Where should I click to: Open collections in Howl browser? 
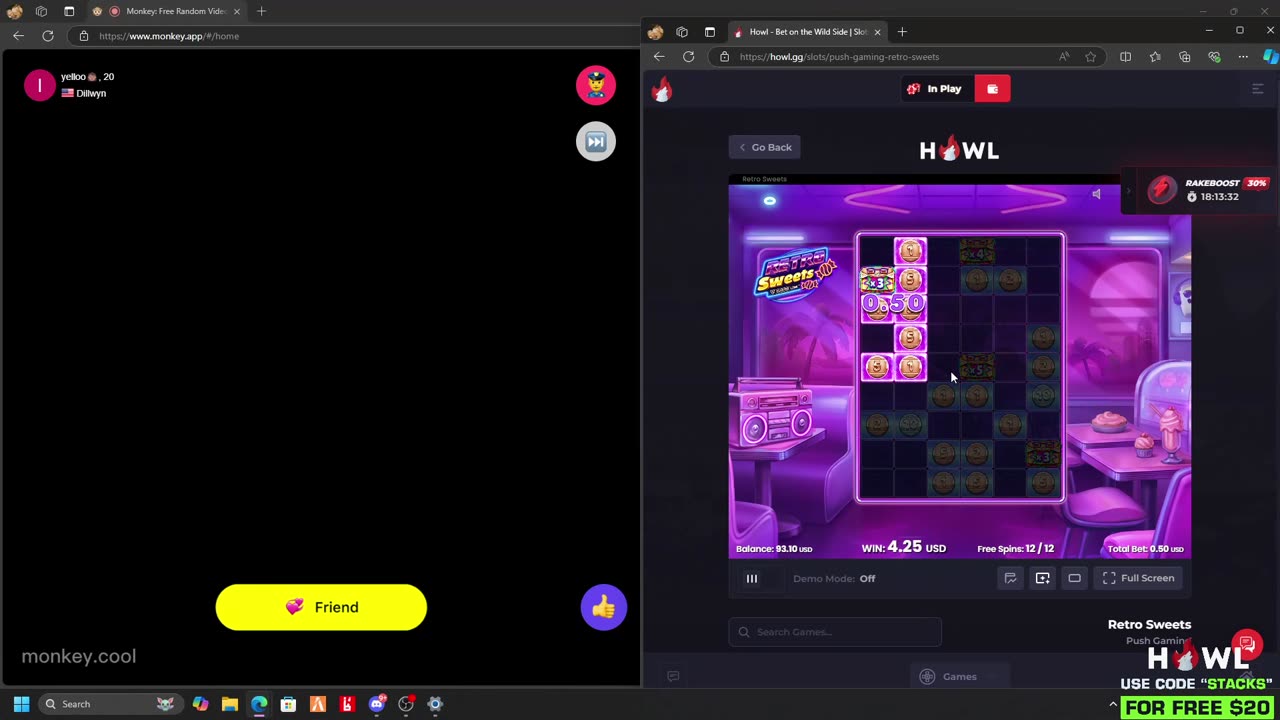(1185, 57)
